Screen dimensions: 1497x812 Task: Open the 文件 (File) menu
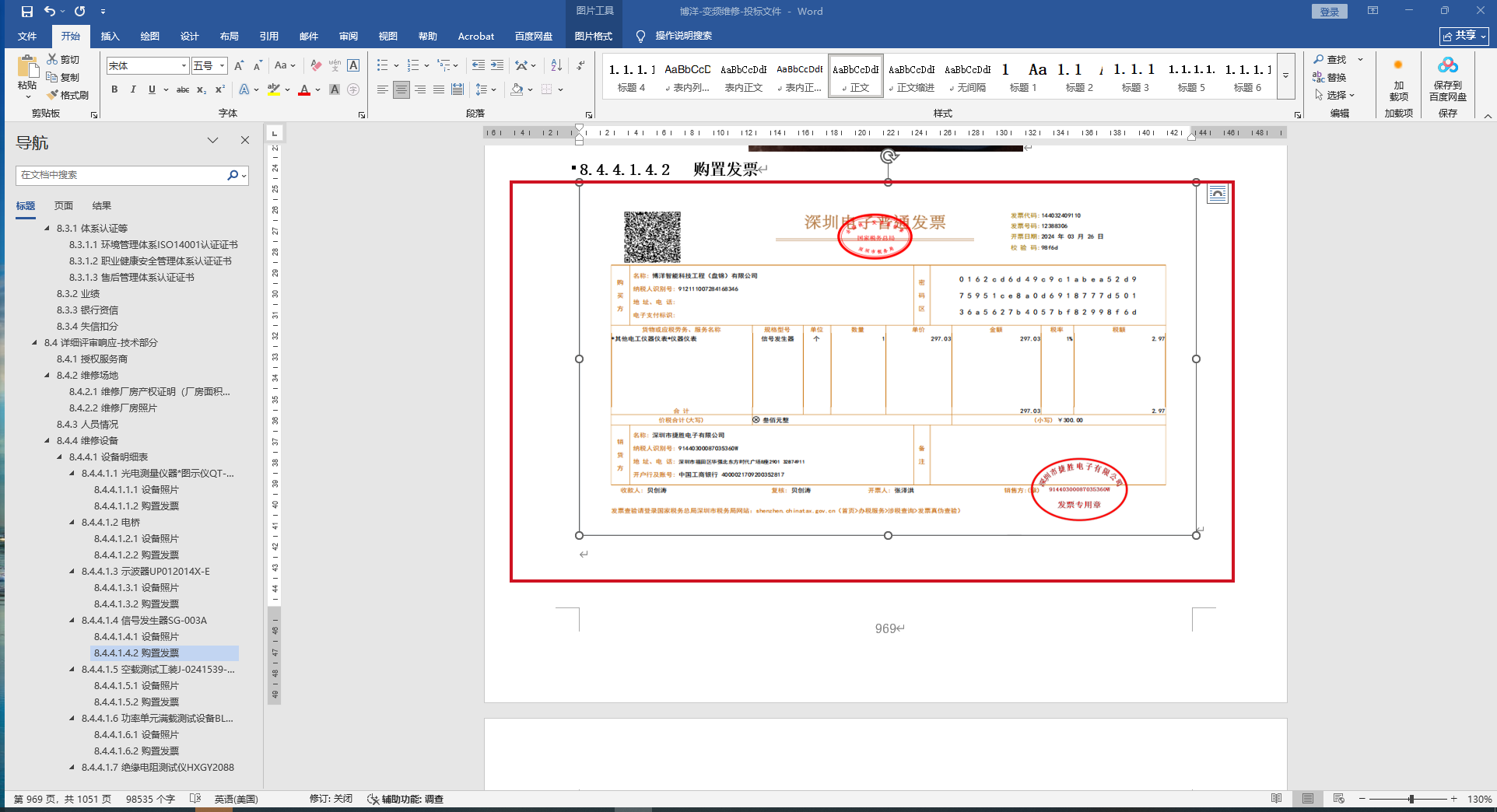[27, 36]
